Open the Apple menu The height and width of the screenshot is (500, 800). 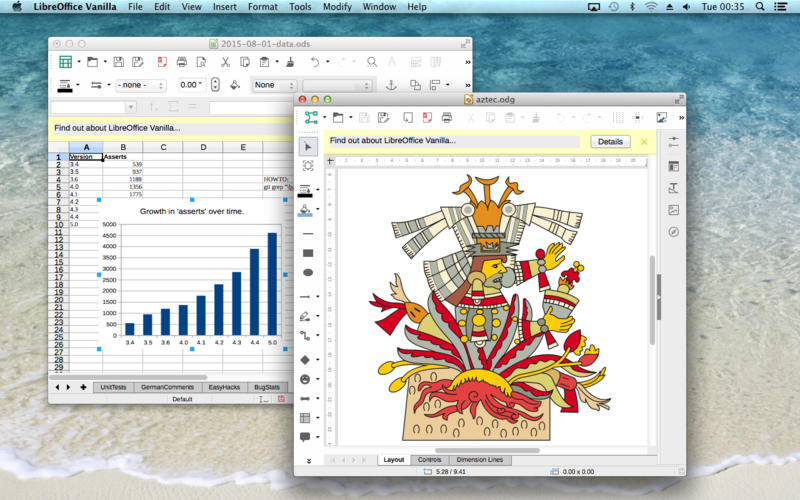coord(16,7)
